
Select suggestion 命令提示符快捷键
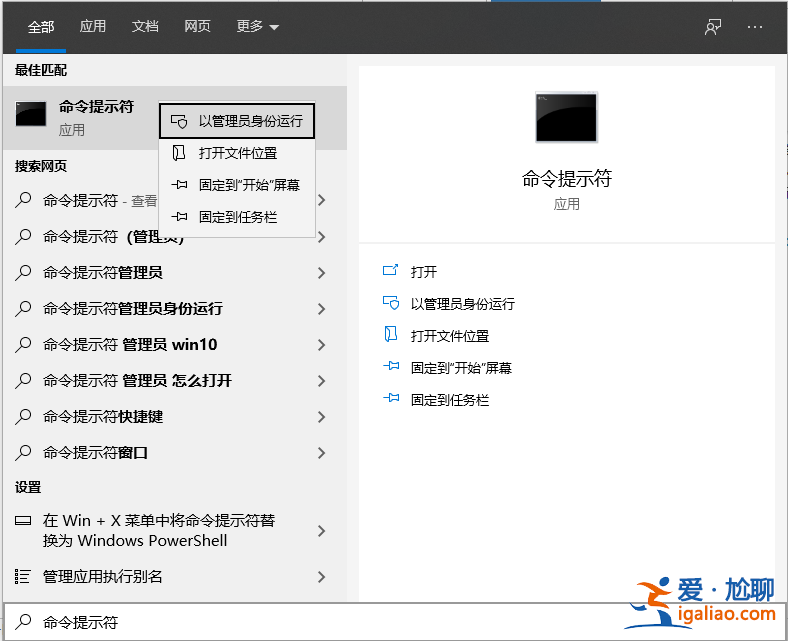click(x=103, y=417)
